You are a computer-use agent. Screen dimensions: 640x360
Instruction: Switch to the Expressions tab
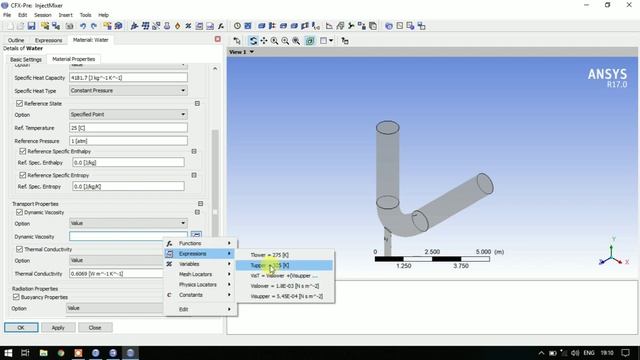48,40
